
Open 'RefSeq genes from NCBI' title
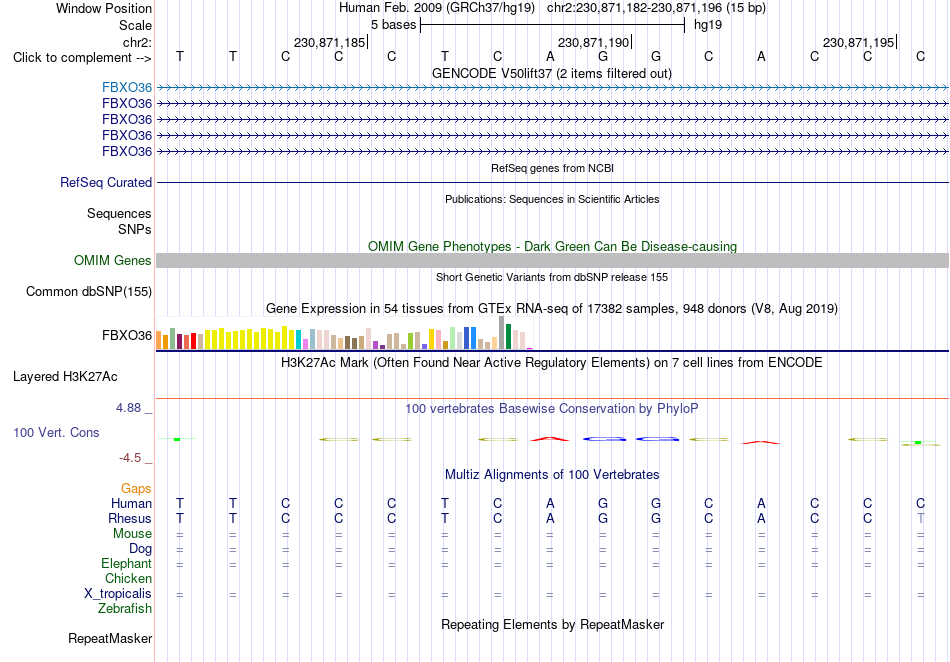(553, 168)
